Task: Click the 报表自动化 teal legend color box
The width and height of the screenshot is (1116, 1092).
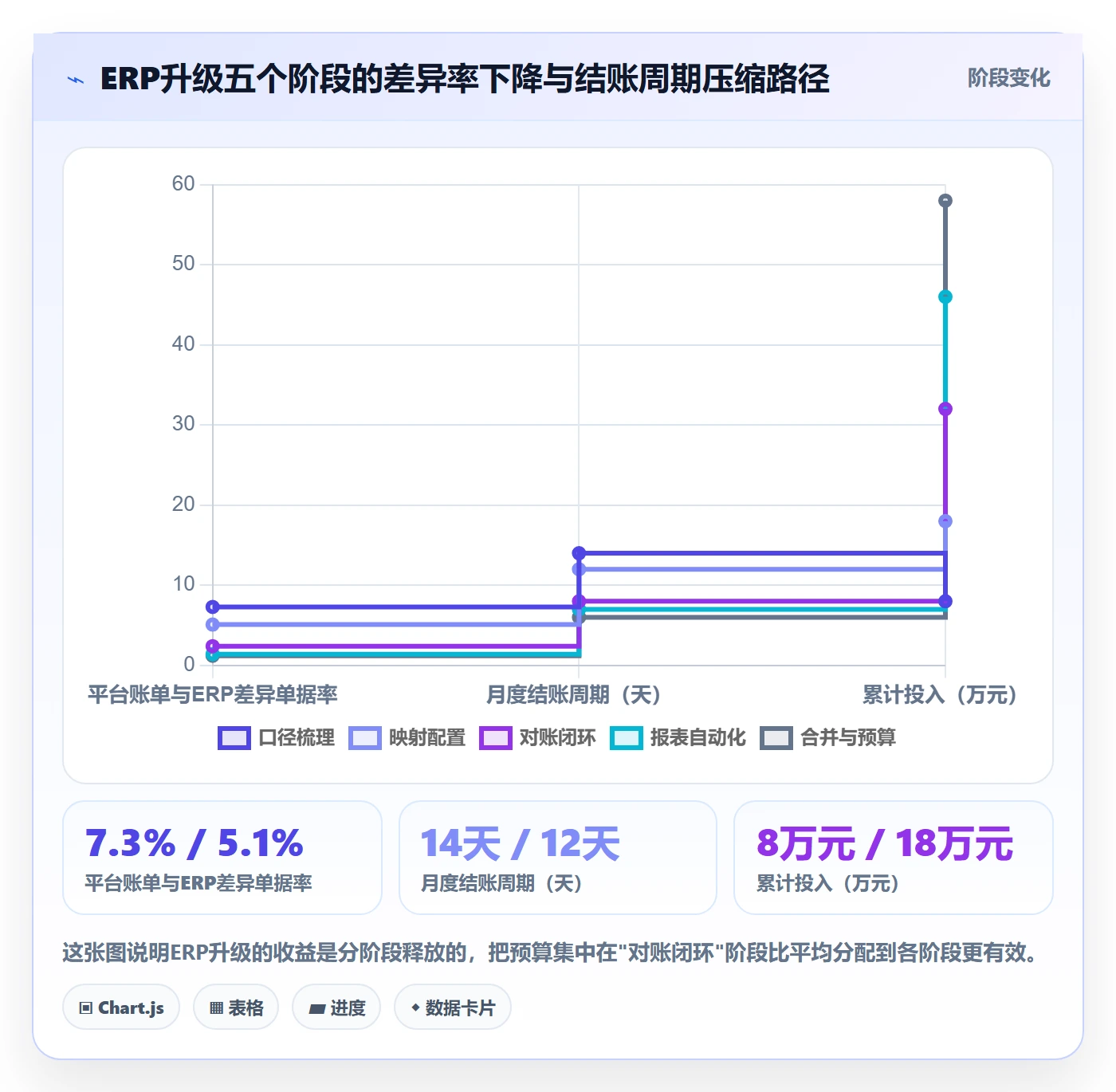Action: coord(627,738)
